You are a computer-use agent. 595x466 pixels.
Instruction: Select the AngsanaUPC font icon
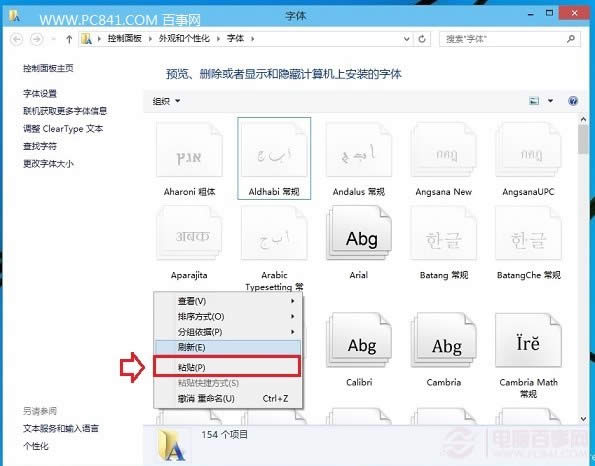[528, 150]
